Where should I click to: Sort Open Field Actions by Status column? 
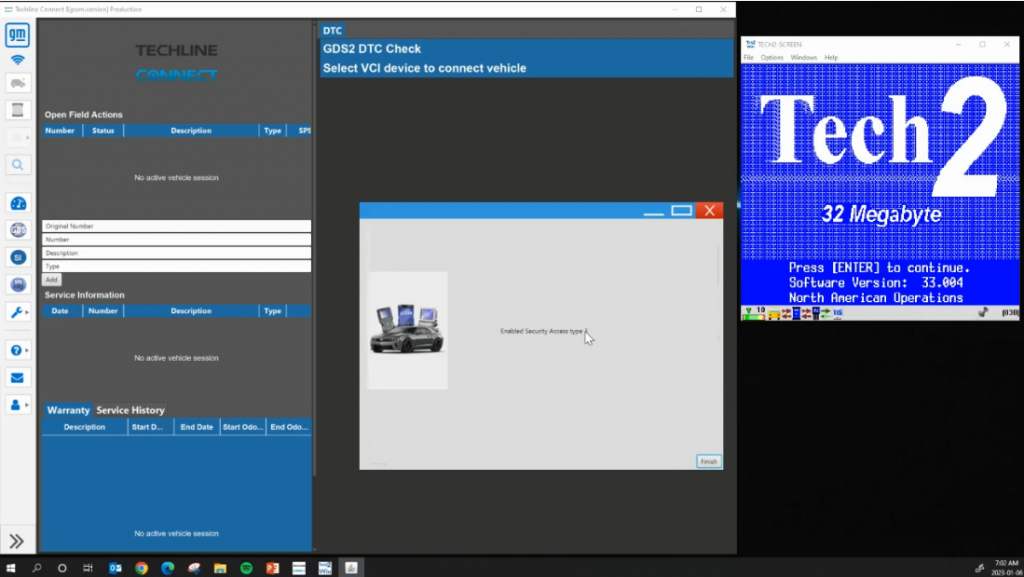tap(103, 131)
